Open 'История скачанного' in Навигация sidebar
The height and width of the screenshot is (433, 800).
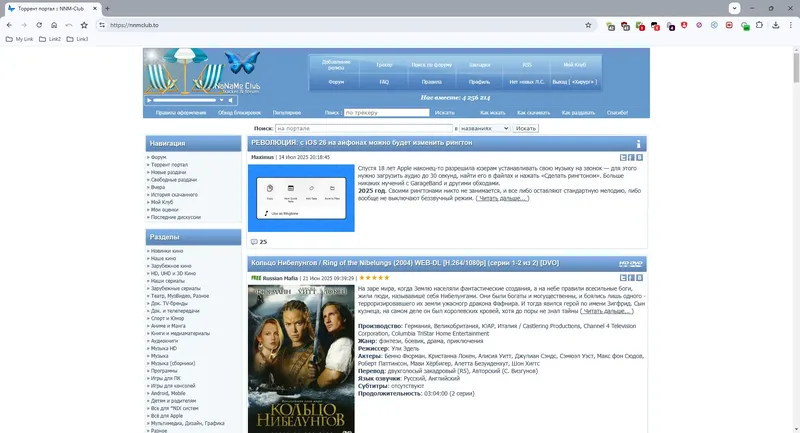174,195
